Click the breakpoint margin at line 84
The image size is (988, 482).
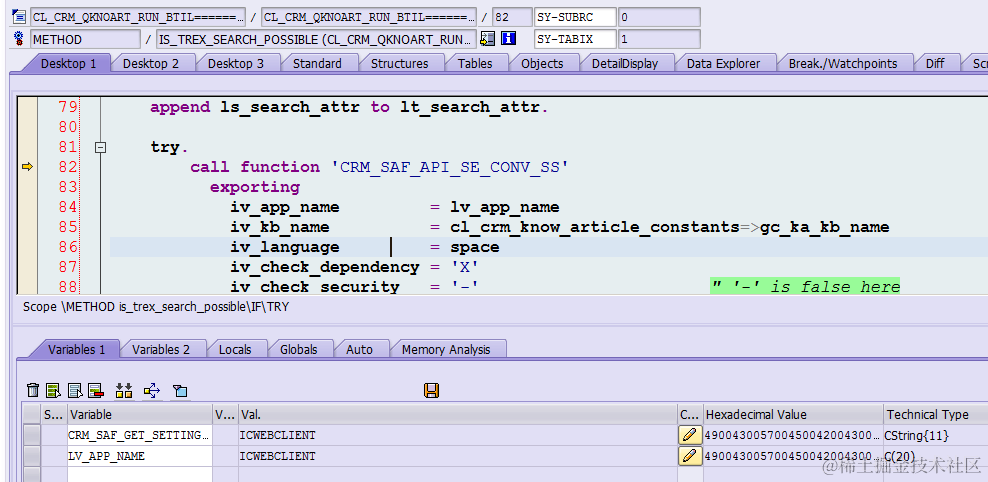click(x=27, y=207)
